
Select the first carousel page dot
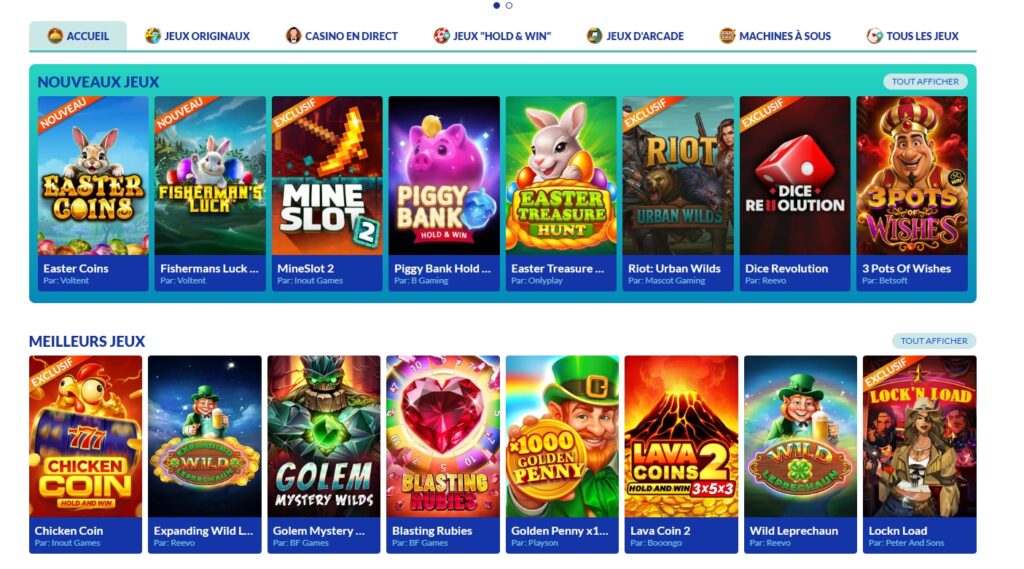pyautogui.click(x=496, y=5)
